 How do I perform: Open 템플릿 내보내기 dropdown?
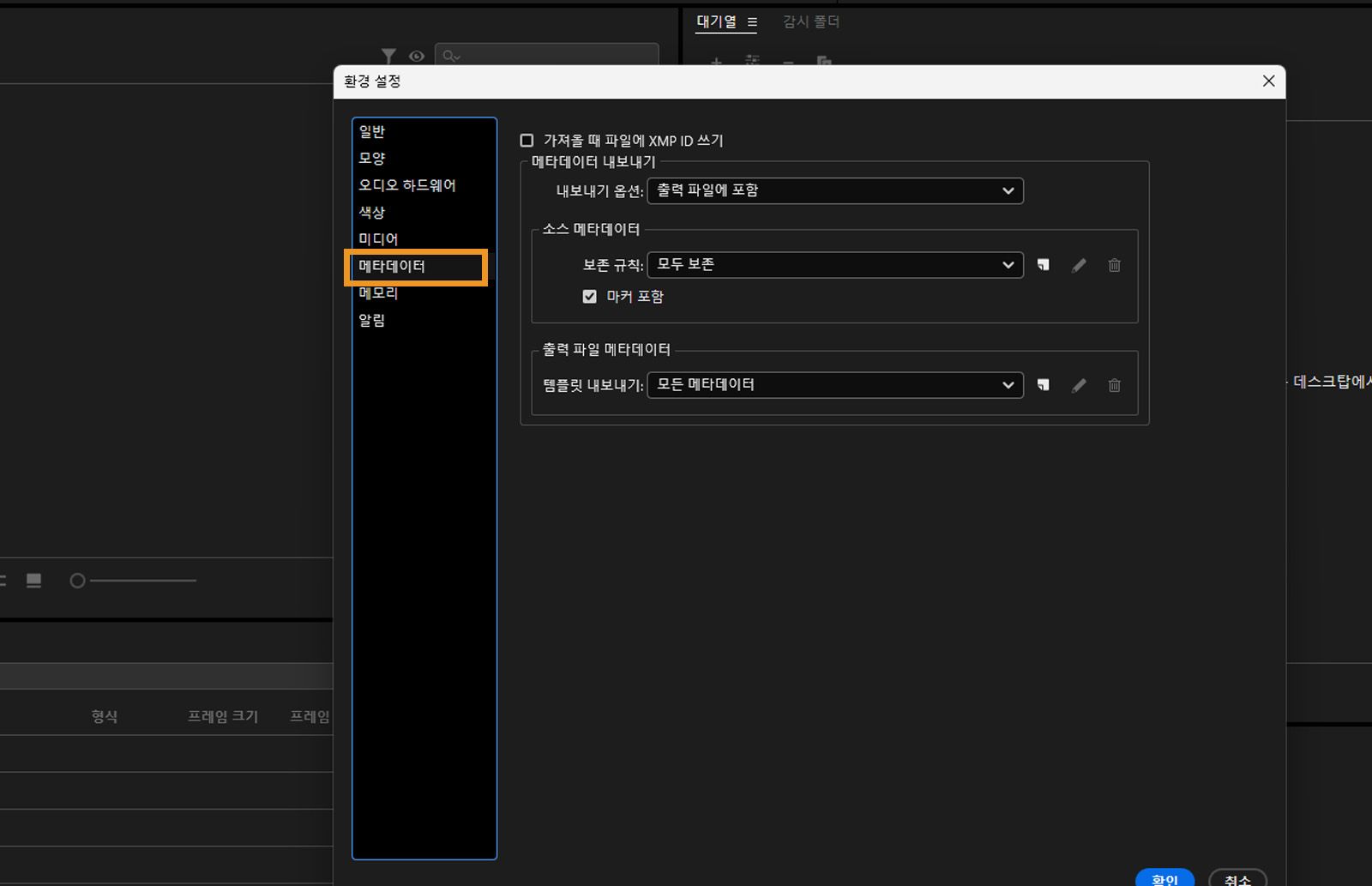[835, 385]
